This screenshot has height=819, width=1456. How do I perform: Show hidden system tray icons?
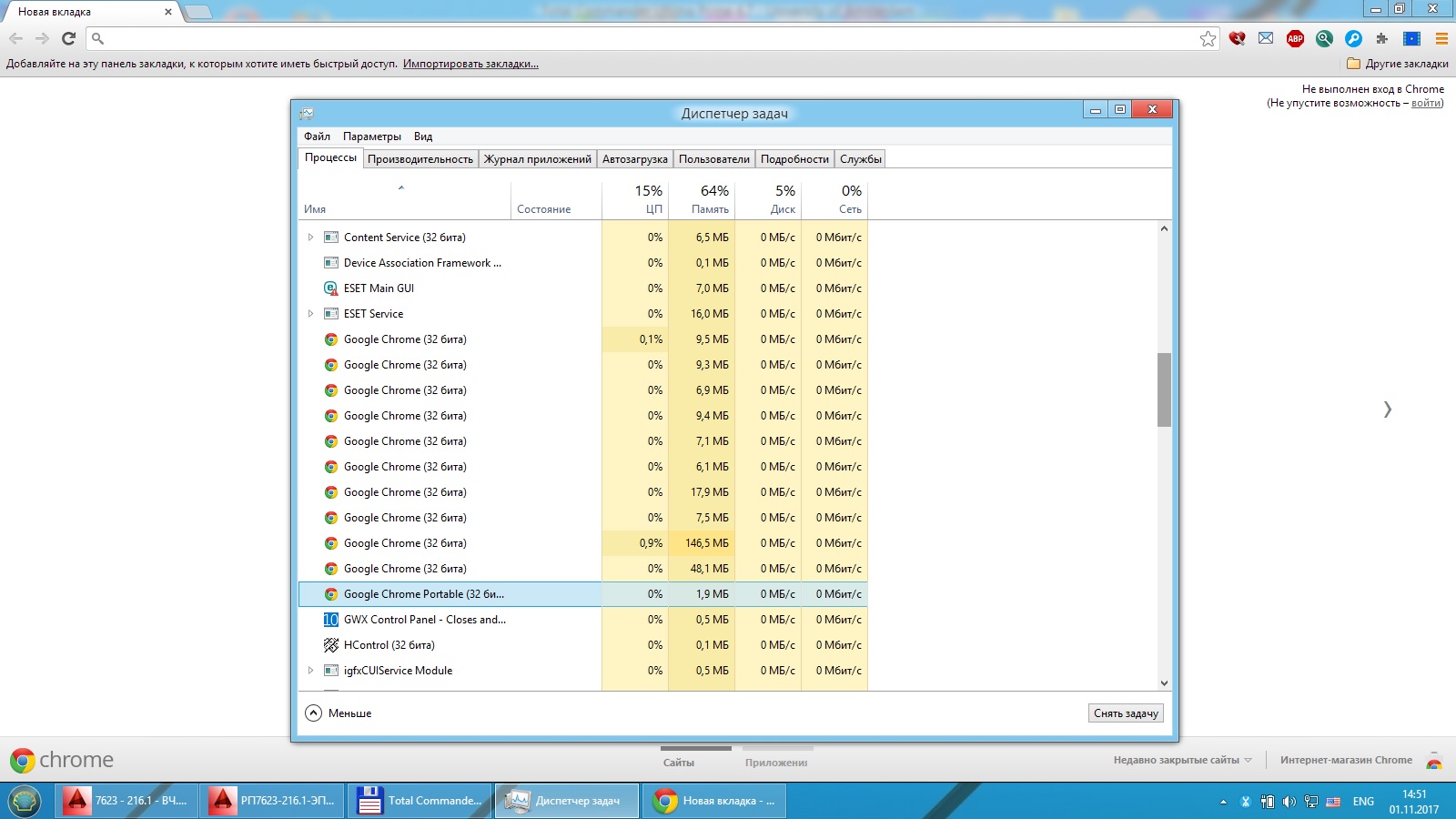(1223, 802)
